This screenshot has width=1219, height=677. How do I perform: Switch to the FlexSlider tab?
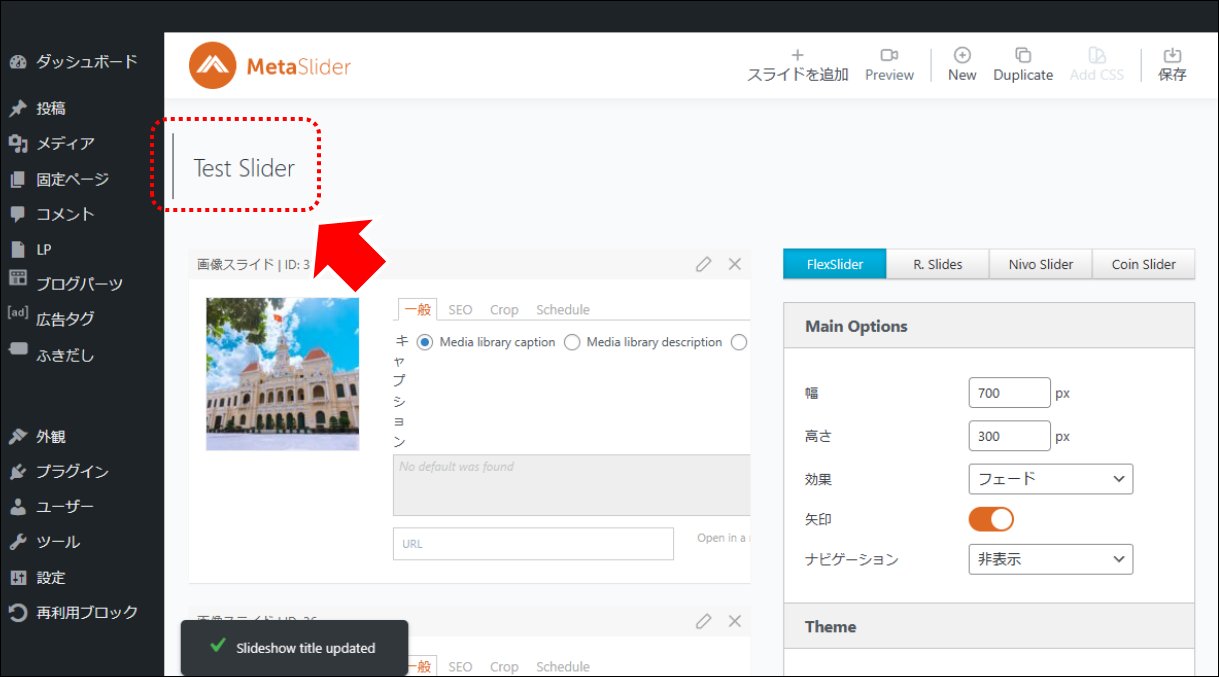tap(835, 264)
